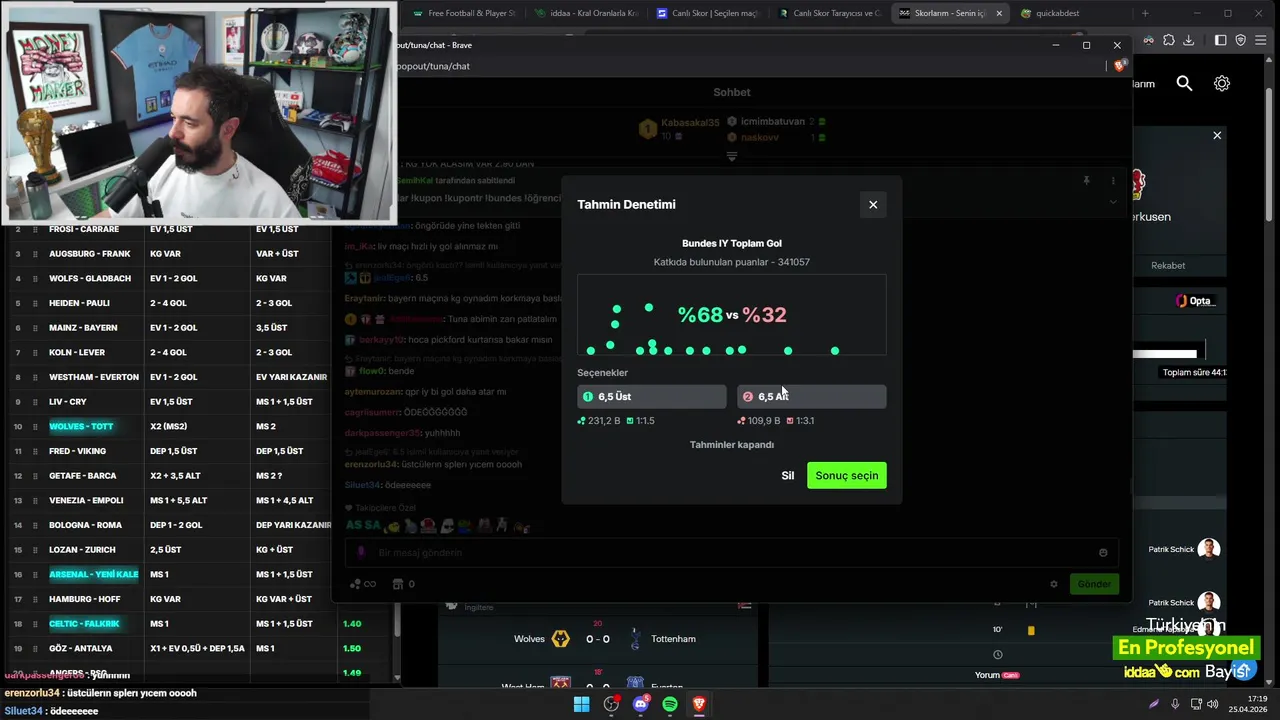This screenshot has width=1280, height=720.
Task: Open the Windows Start menu
Action: (x=581, y=704)
